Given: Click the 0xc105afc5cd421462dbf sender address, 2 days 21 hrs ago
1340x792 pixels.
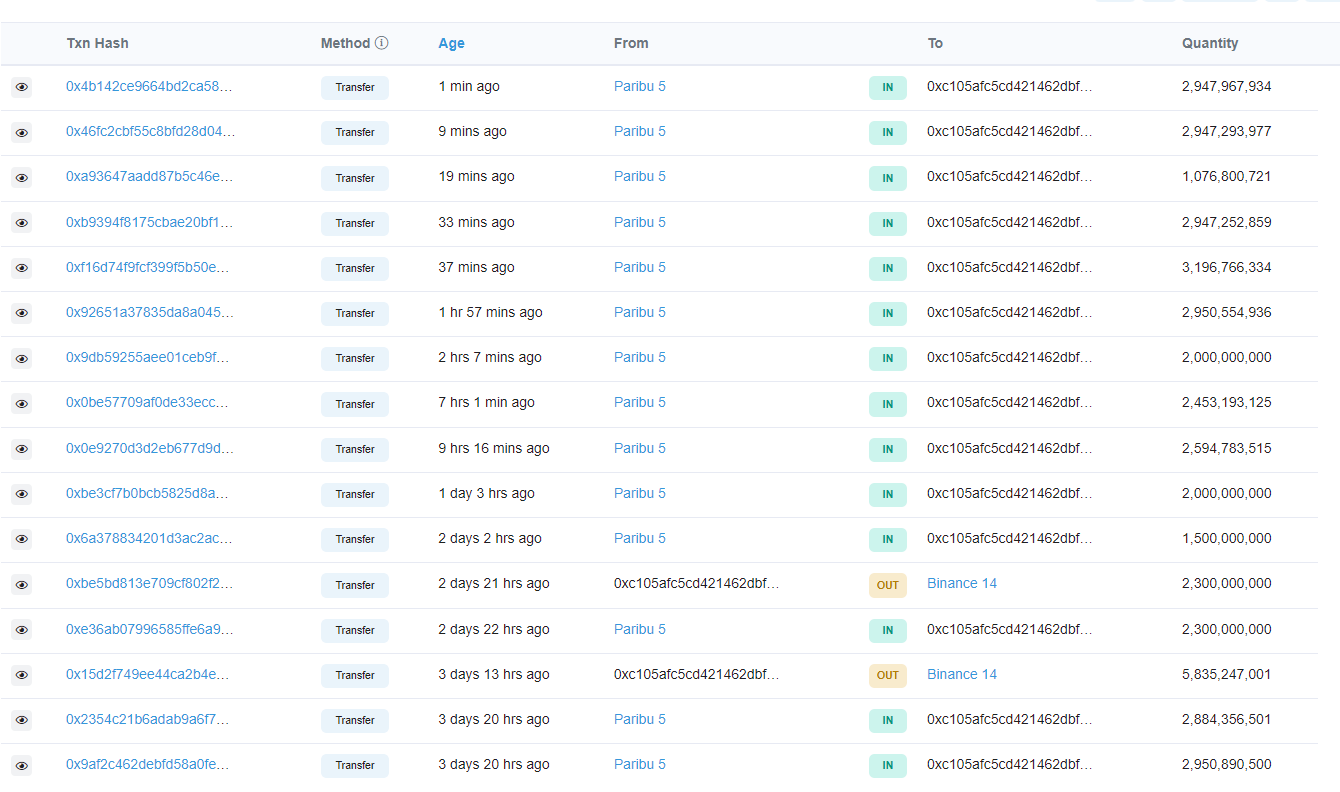Looking at the screenshot, I should click(697, 583).
